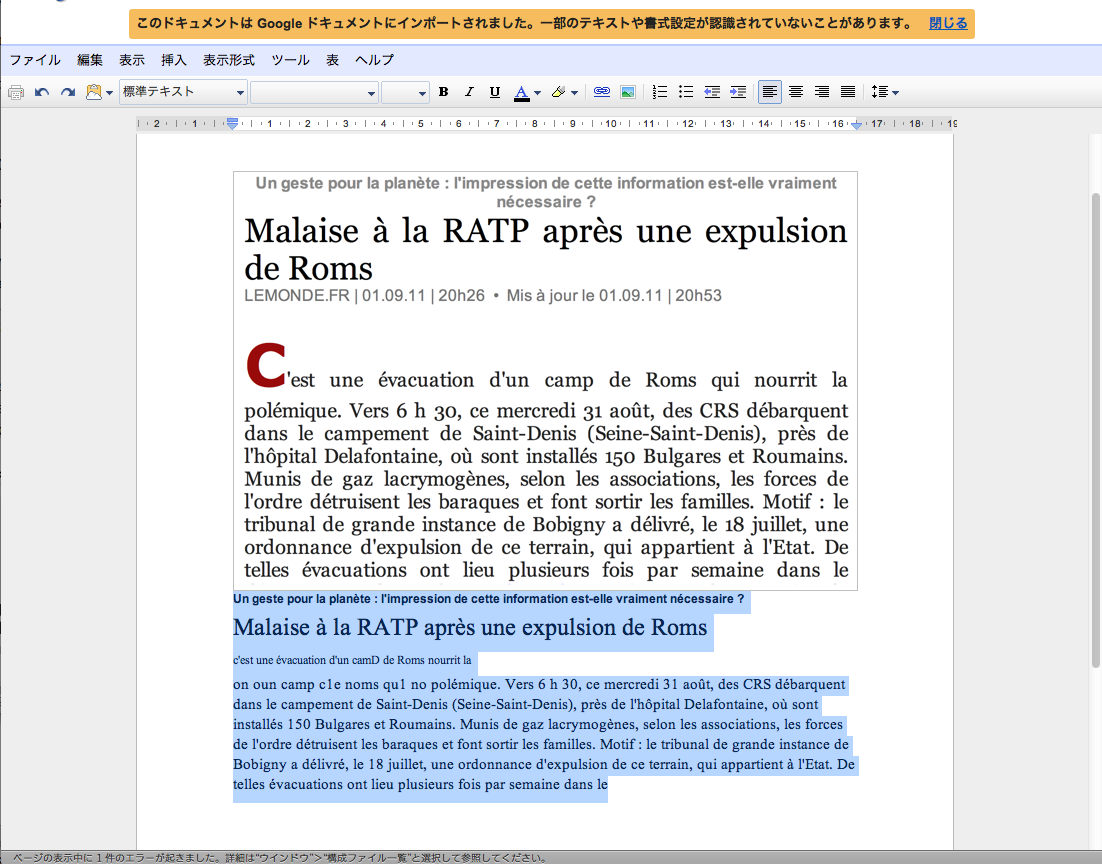Undo the last action
The image size is (1102, 864).
click(x=42, y=92)
